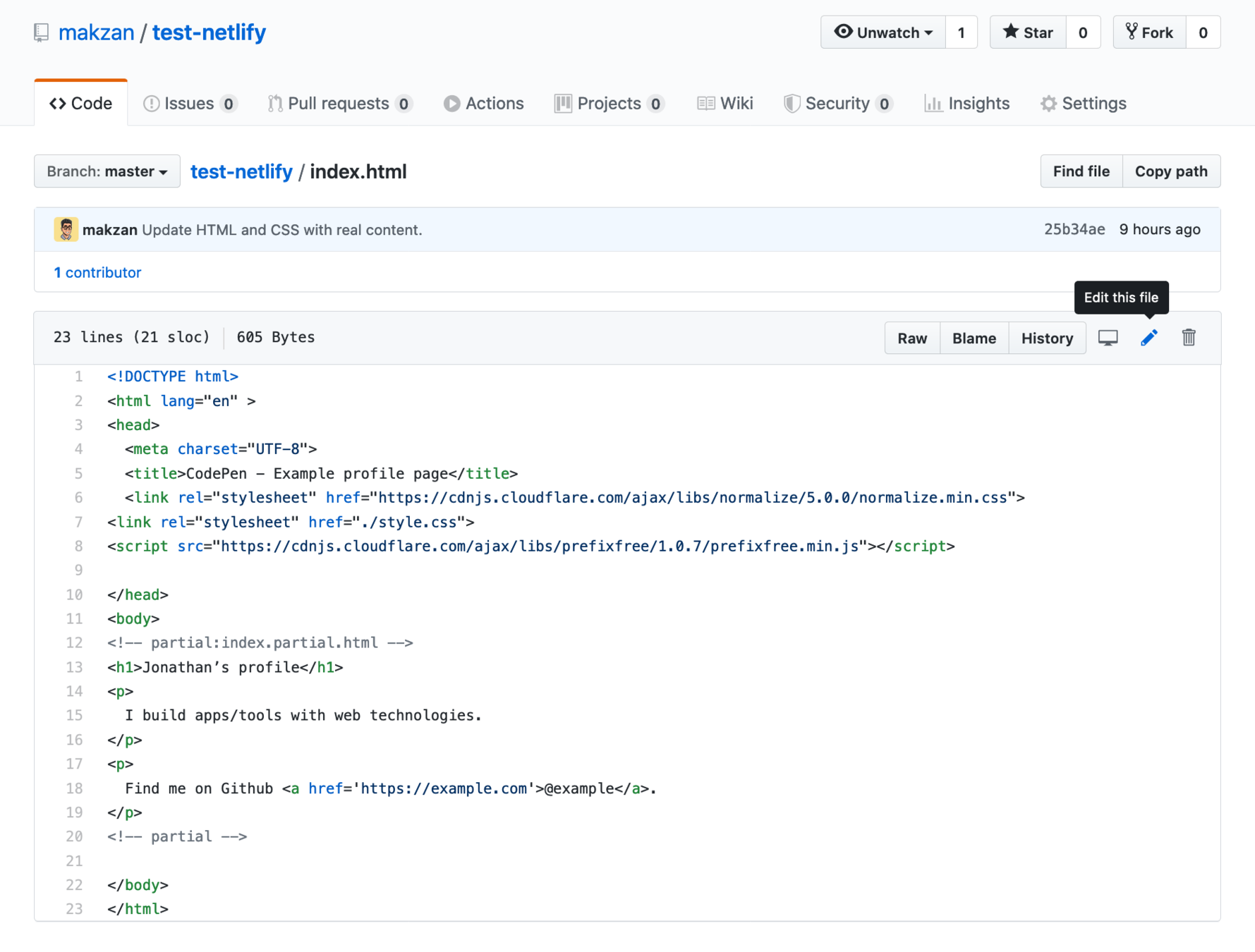
Task: Click the pencil Edit this file icon
Action: [1148, 338]
